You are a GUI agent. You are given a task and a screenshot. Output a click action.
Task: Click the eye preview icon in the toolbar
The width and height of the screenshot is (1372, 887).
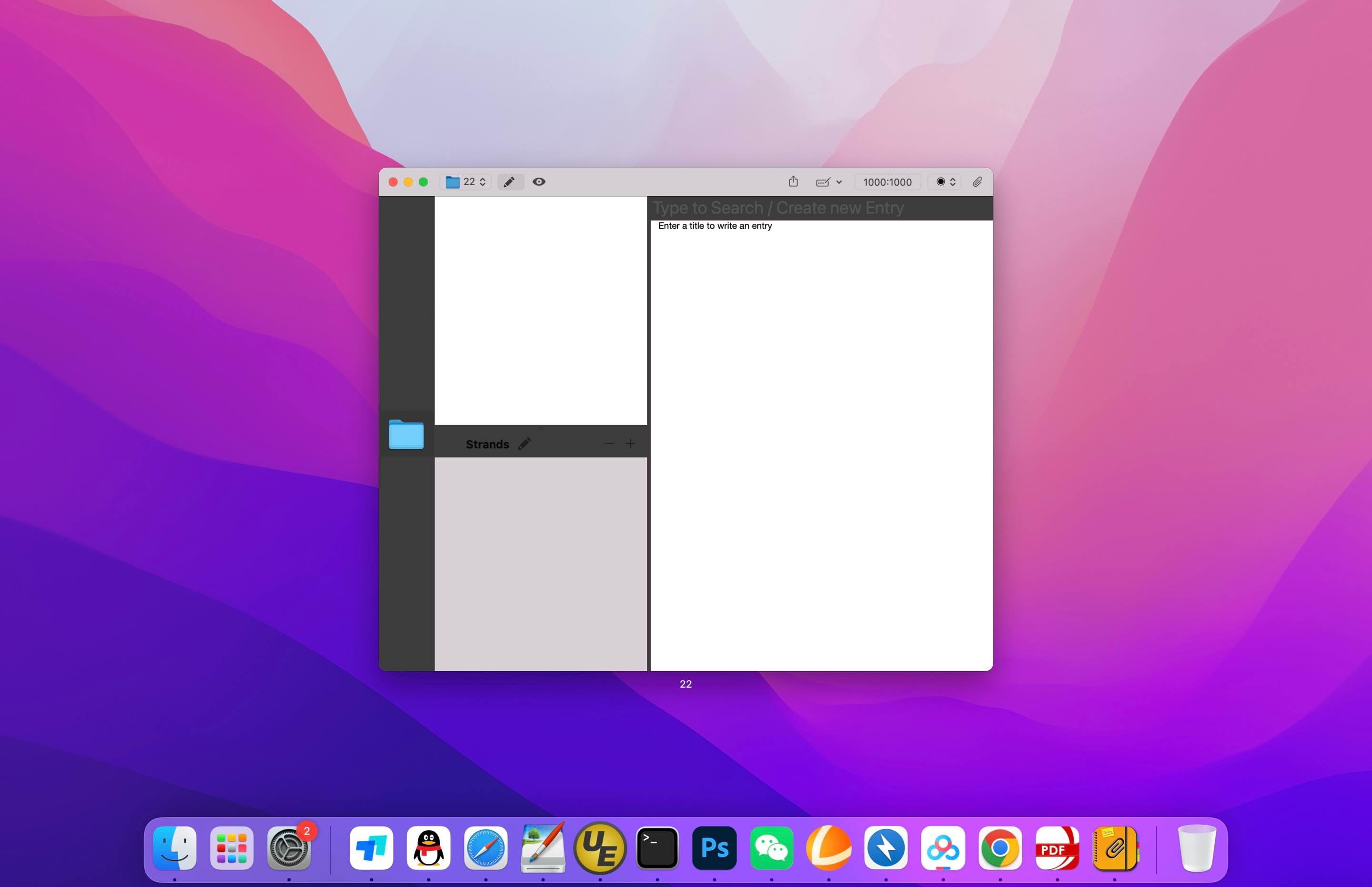(x=539, y=182)
